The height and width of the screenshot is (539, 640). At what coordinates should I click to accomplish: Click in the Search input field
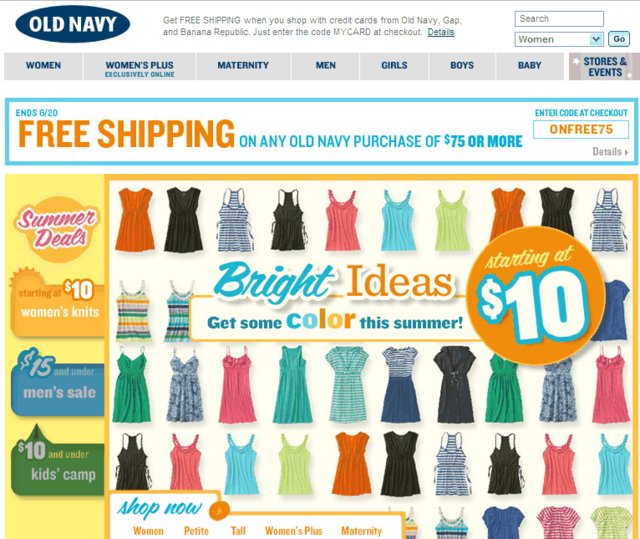pos(559,19)
